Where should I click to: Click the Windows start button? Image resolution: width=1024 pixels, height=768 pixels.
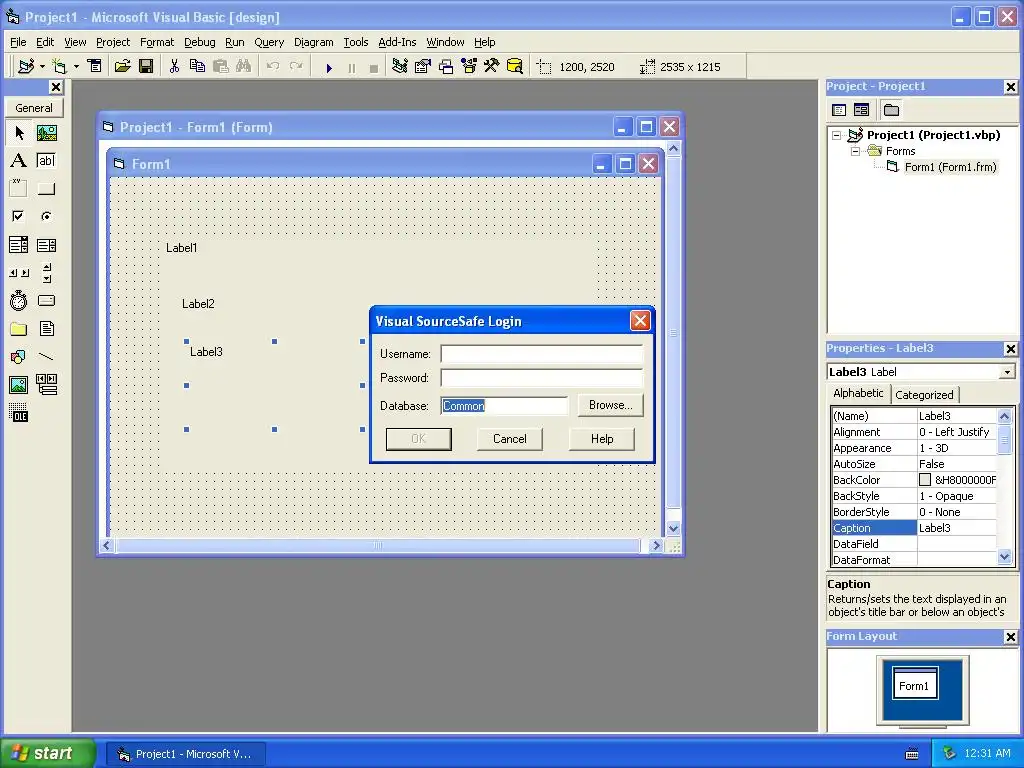[47, 753]
